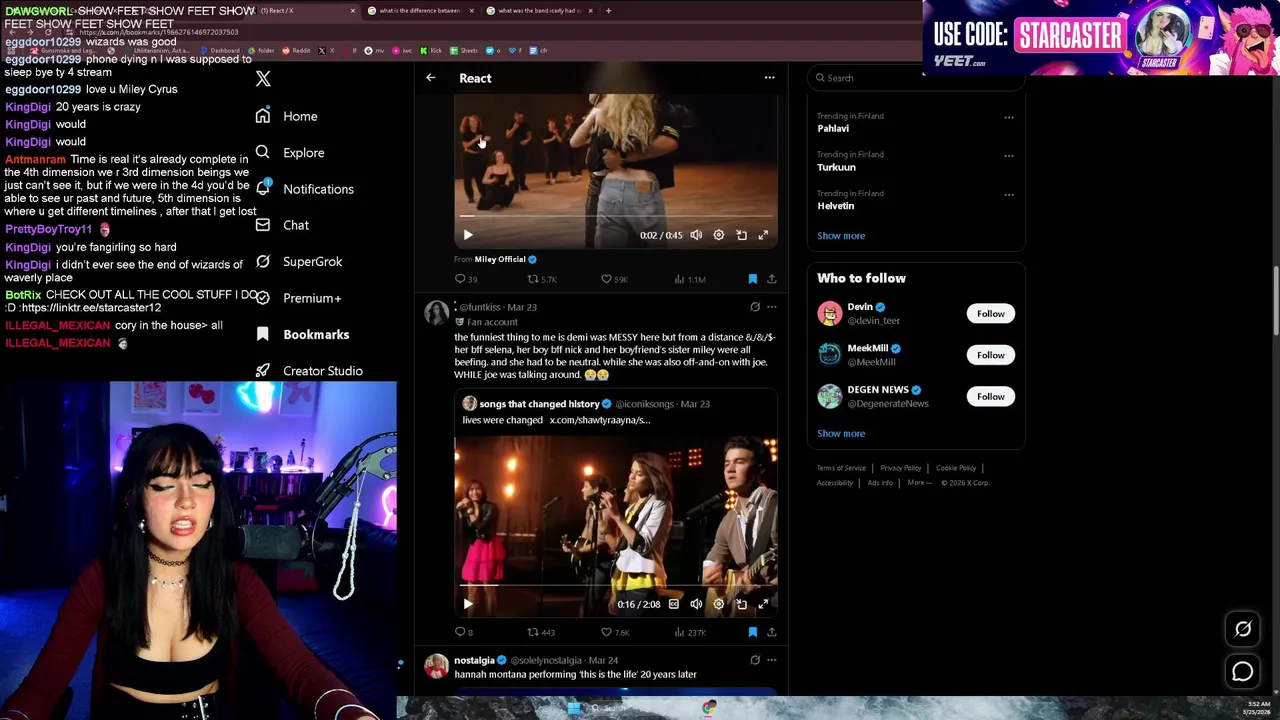The image size is (1280, 720).
Task: Seek on the Miley video progress bar
Action: [616, 216]
